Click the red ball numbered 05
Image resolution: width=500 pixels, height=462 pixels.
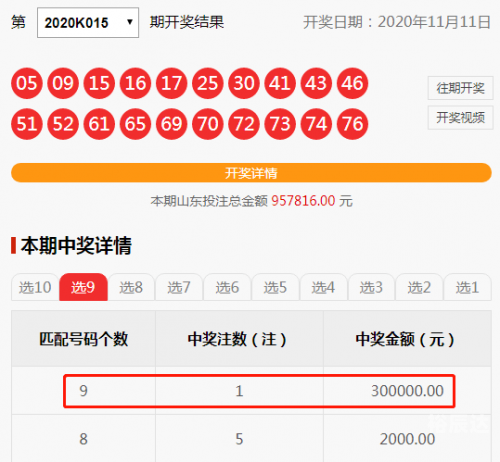point(27,83)
